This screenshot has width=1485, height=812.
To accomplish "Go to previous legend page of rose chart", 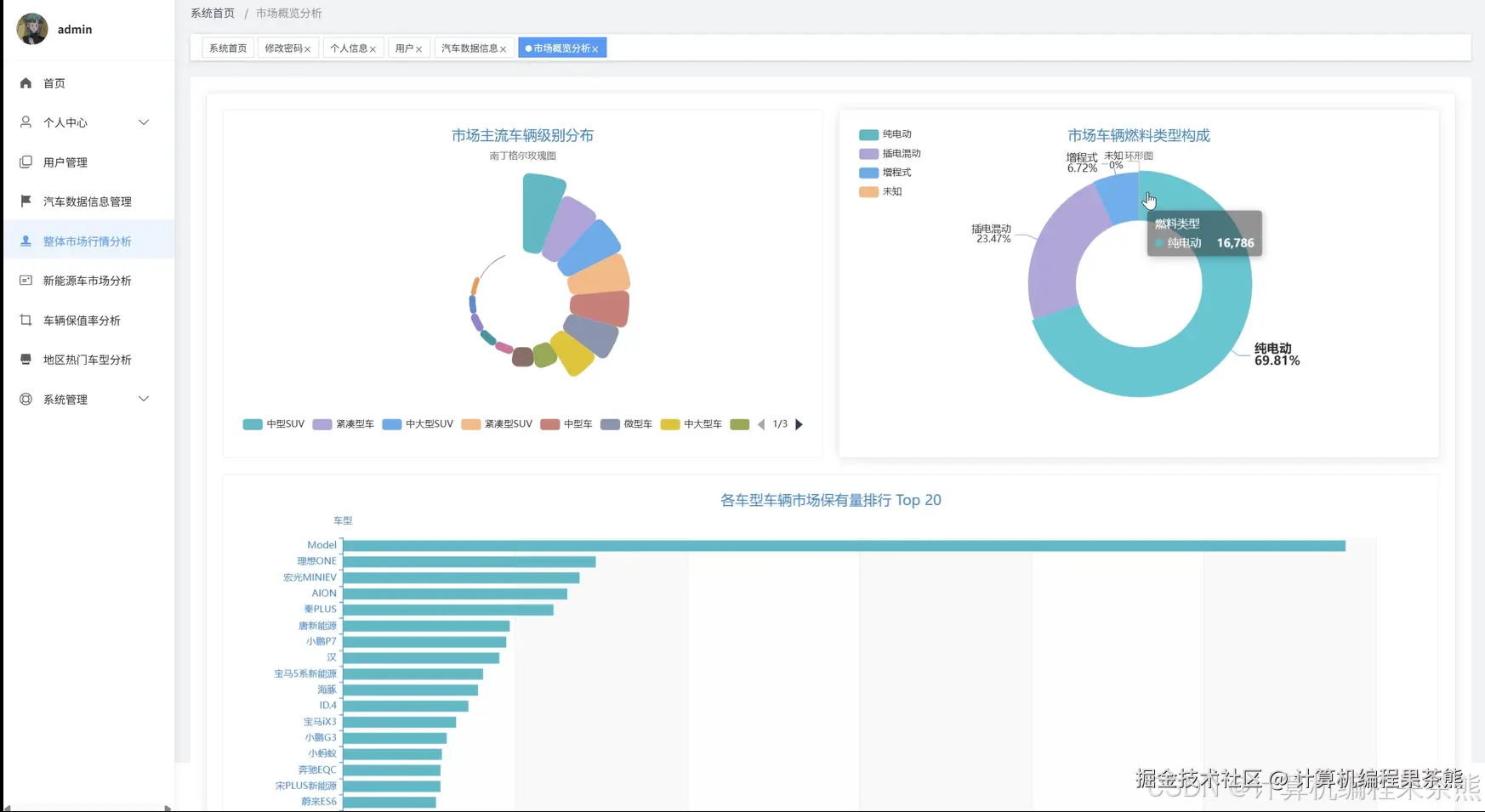I will click(x=761, y=424).
